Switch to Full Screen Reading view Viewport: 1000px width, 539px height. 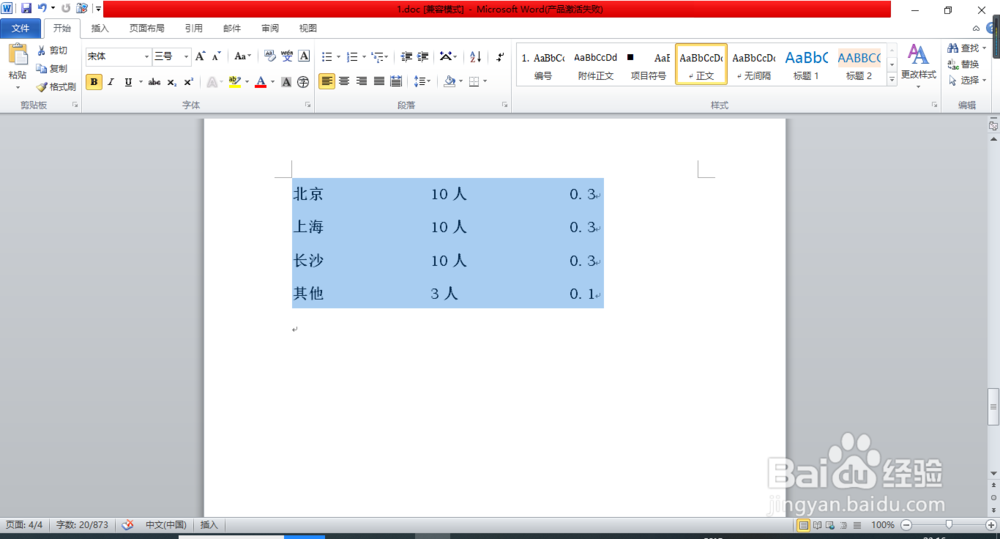(x=817, y=525)
